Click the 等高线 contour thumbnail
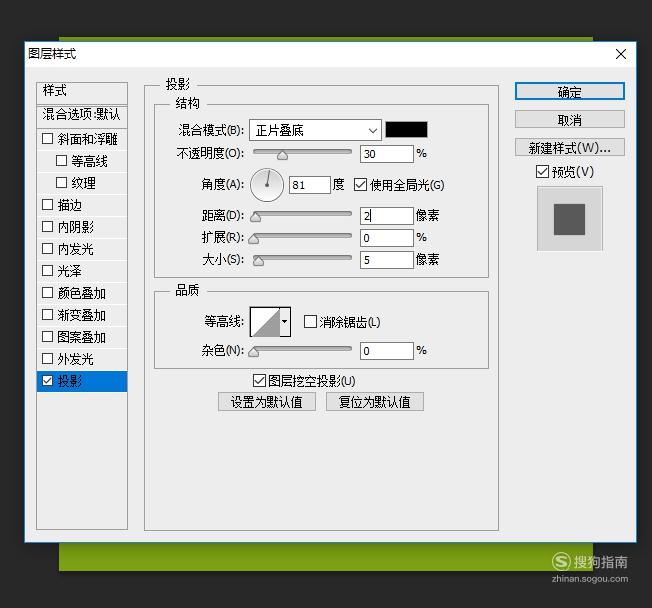652x608 pixels. 265,321
